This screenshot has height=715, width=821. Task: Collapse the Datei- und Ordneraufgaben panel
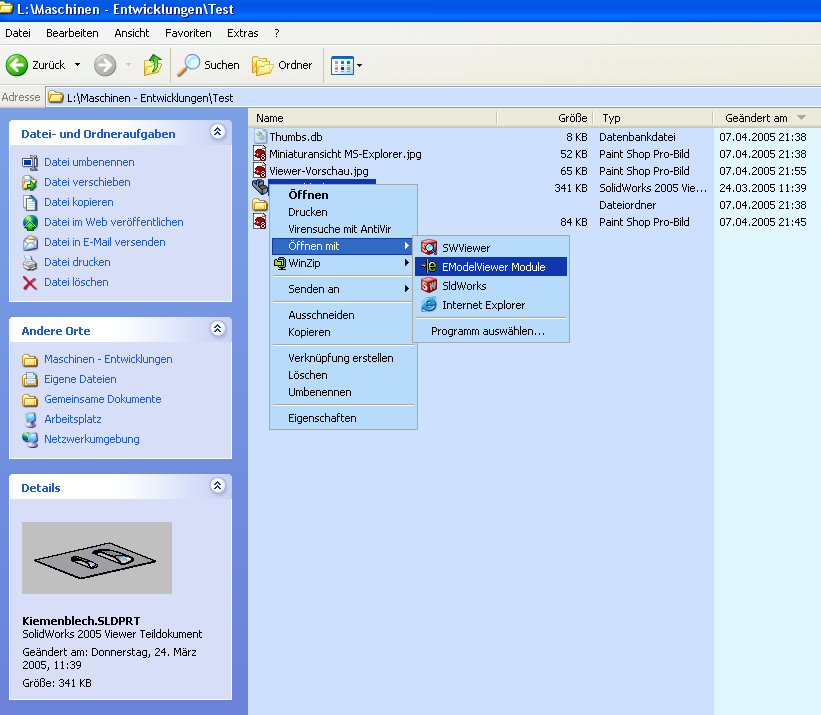pyautogui.click(x=217, y=132)
